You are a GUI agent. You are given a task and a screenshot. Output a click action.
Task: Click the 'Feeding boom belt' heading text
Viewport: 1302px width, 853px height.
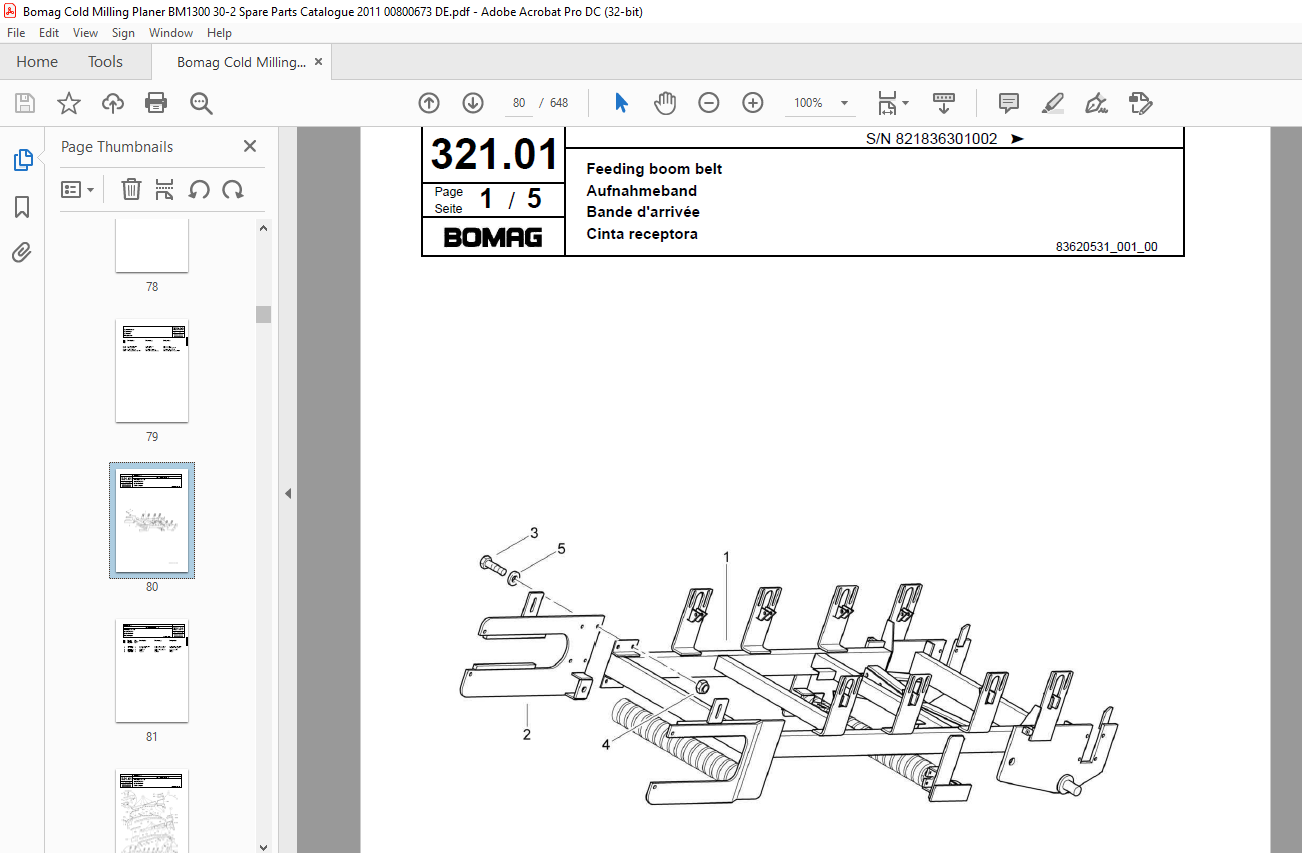(x=654, y=169)
